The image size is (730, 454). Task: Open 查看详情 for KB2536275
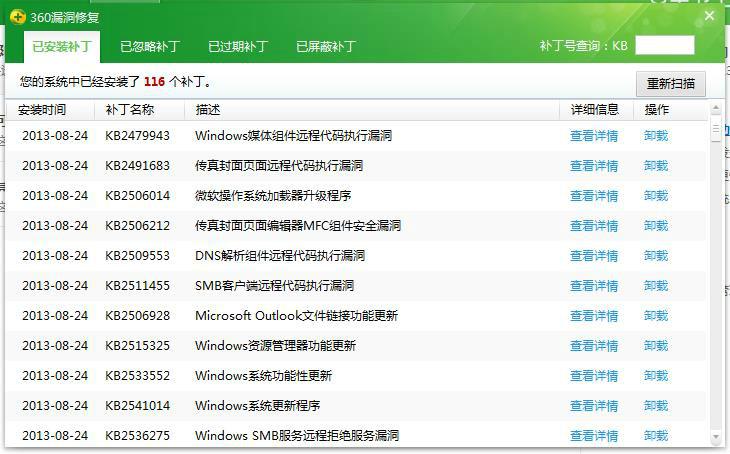[x=594, y=436]
